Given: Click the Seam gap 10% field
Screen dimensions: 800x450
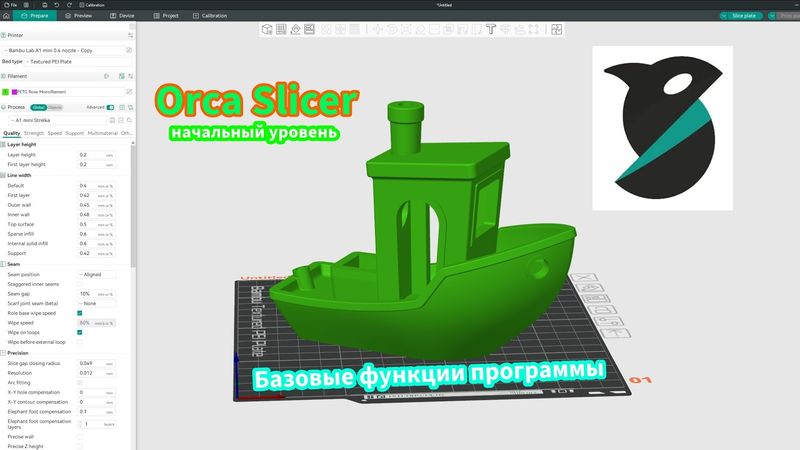Looking at the screenshot, I should click(x=96, y=294).
